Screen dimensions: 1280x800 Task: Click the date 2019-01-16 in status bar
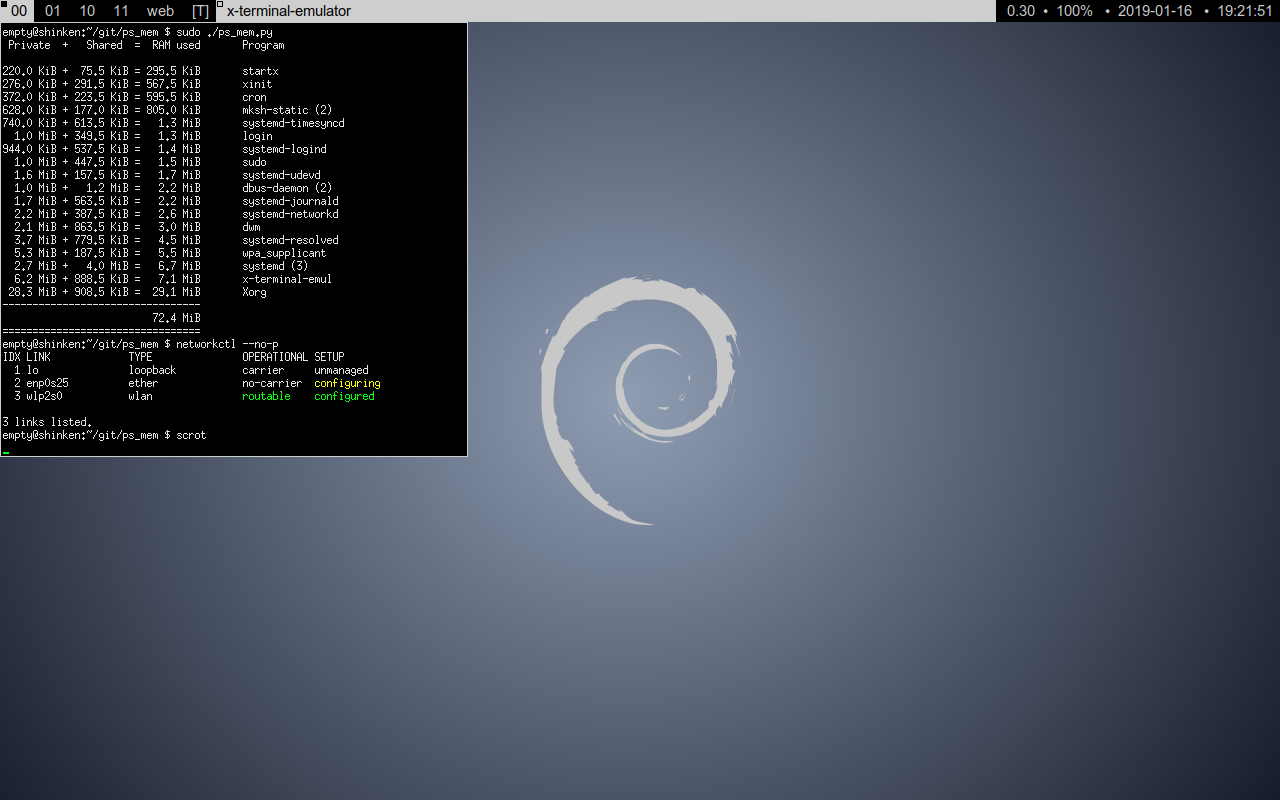point(1155,11)
